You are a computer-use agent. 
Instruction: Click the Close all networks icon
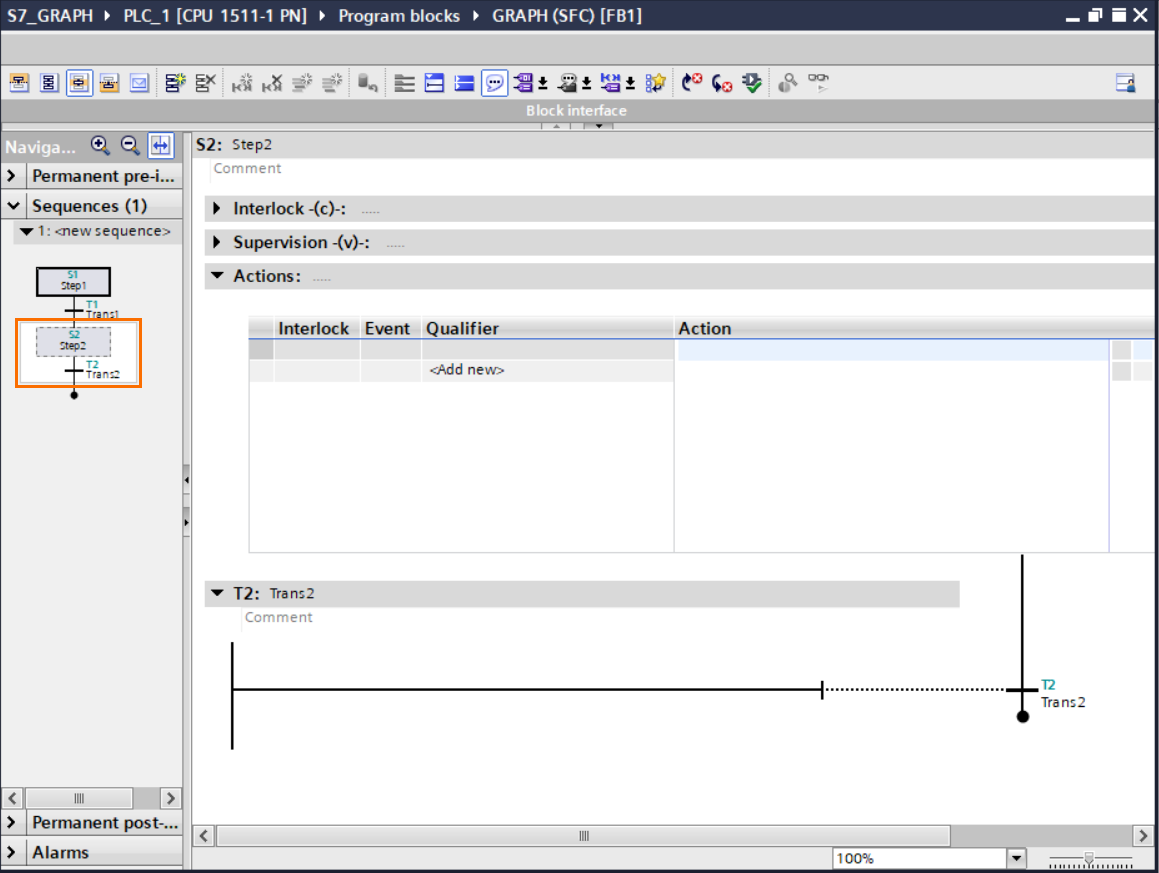404,83
